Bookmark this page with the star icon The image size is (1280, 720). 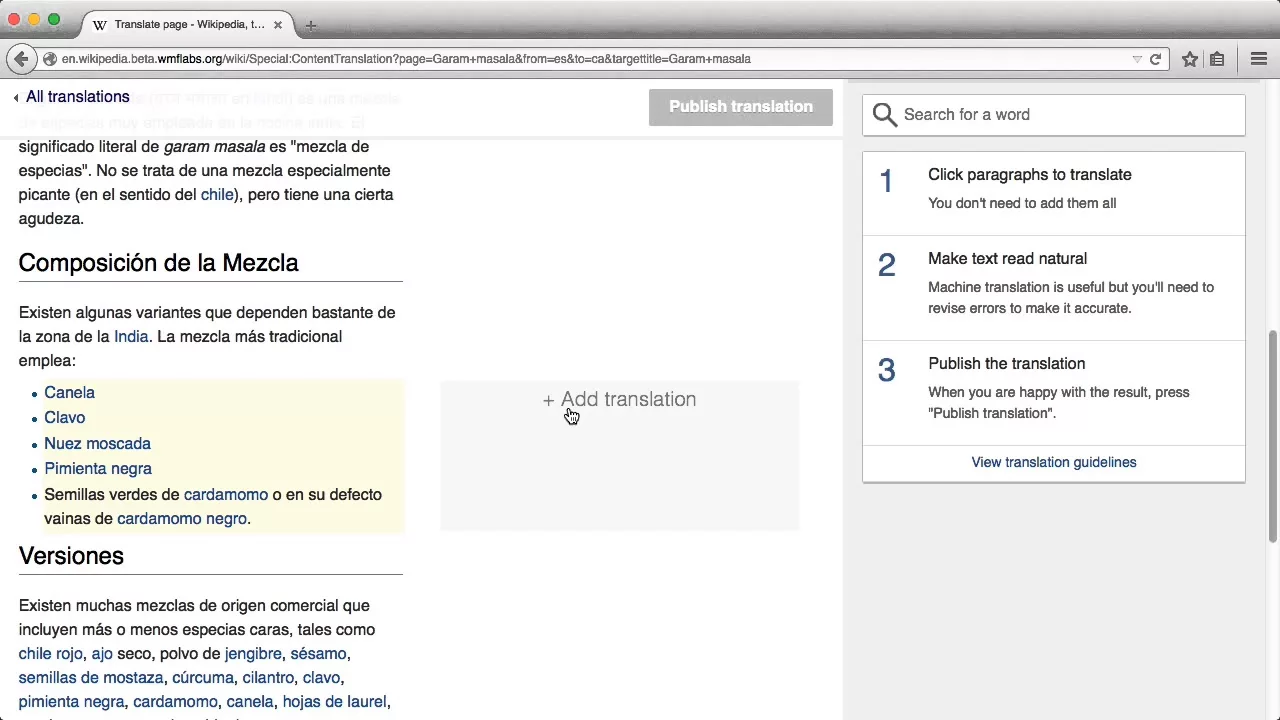point(1190,59)
